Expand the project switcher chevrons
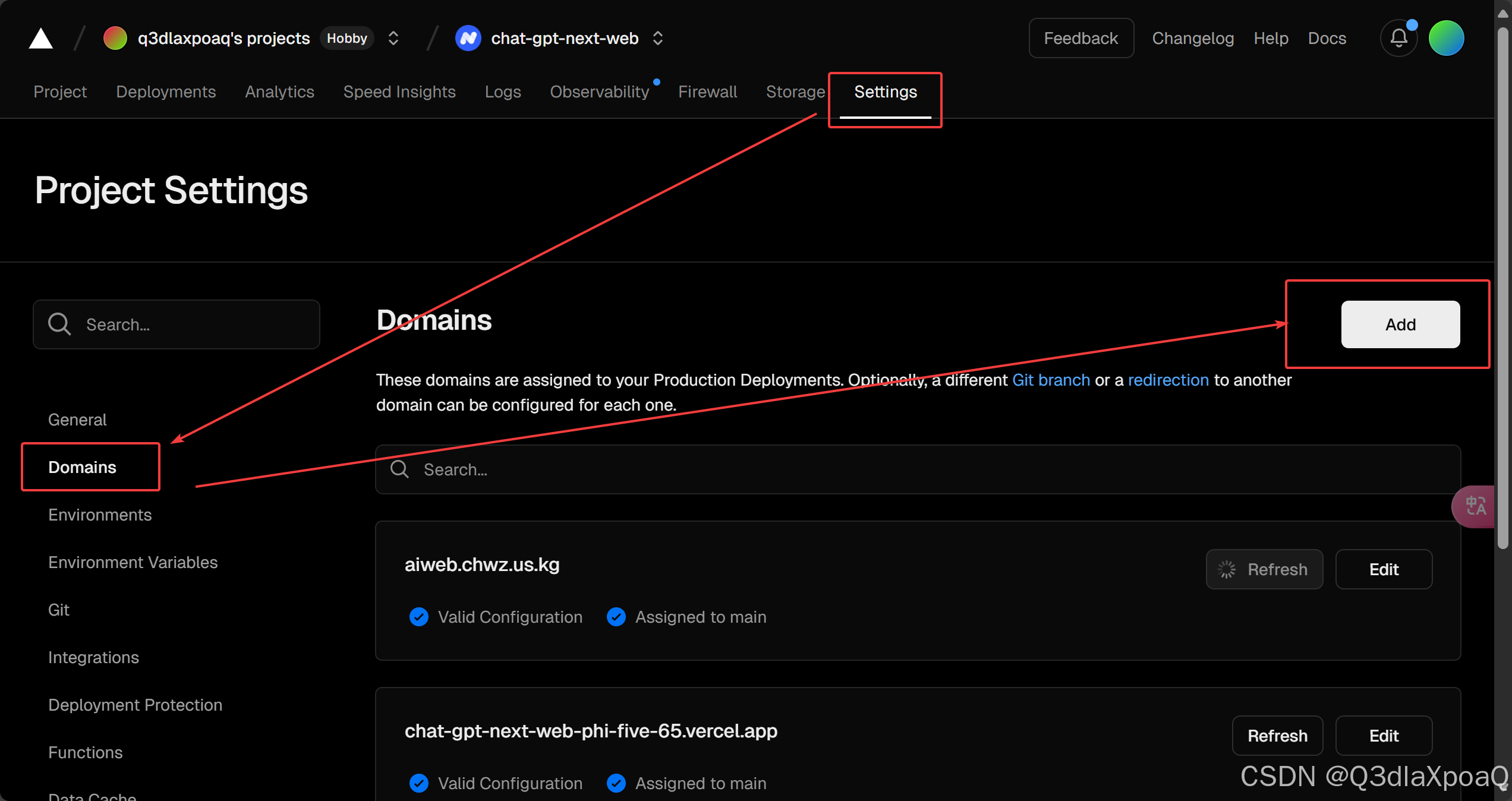The image size is (1512, 801). 657,39
